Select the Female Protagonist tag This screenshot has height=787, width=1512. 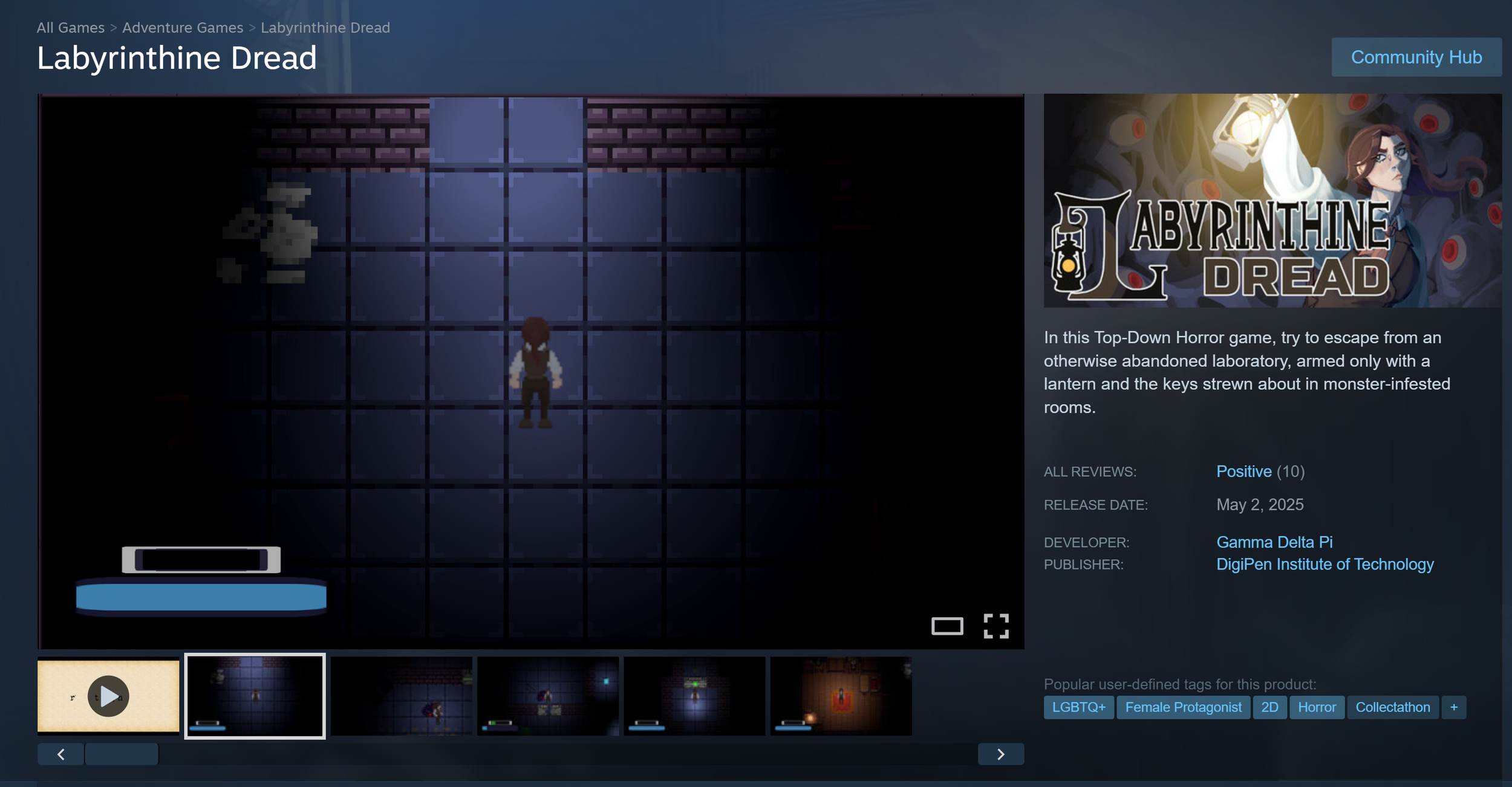click(1183, 707)
